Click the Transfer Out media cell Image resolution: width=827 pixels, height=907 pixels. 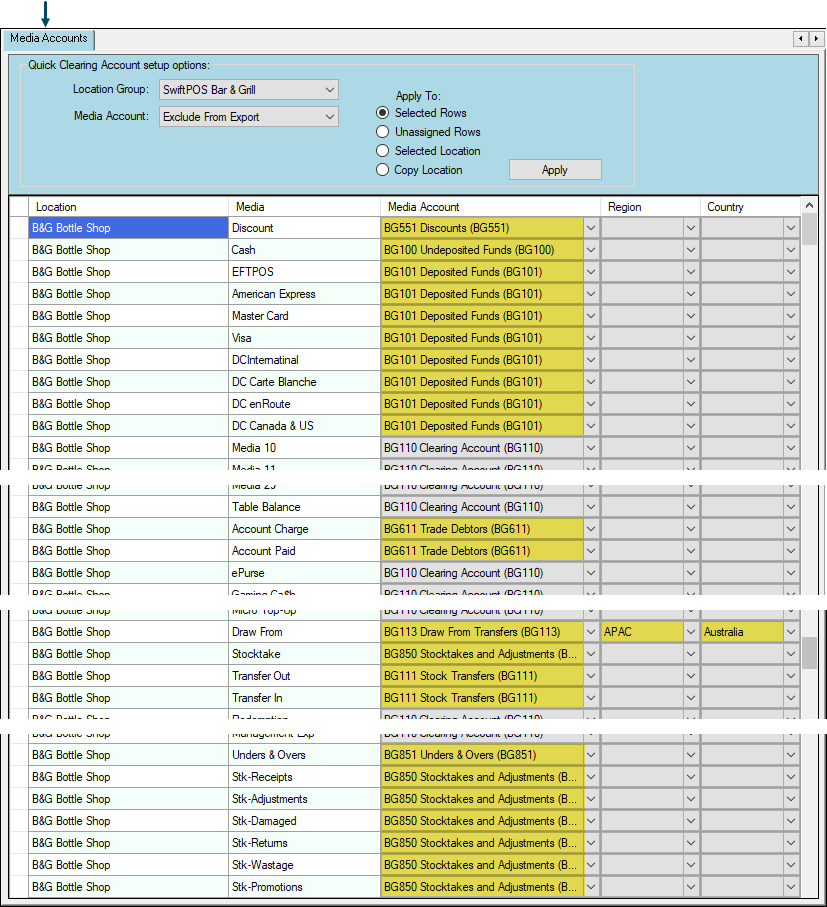pyautogui.click(x=304, y=676)
